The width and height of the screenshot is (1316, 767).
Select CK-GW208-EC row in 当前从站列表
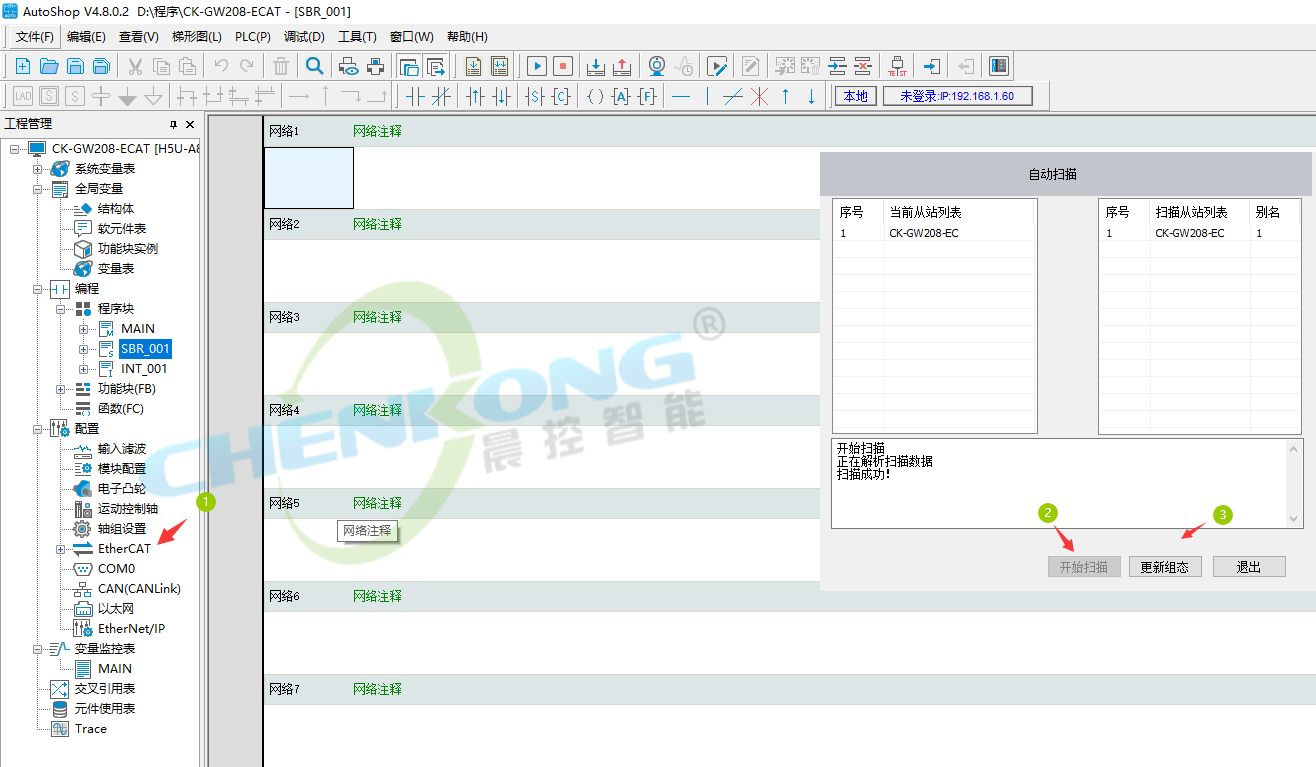(x=934, y=233)
